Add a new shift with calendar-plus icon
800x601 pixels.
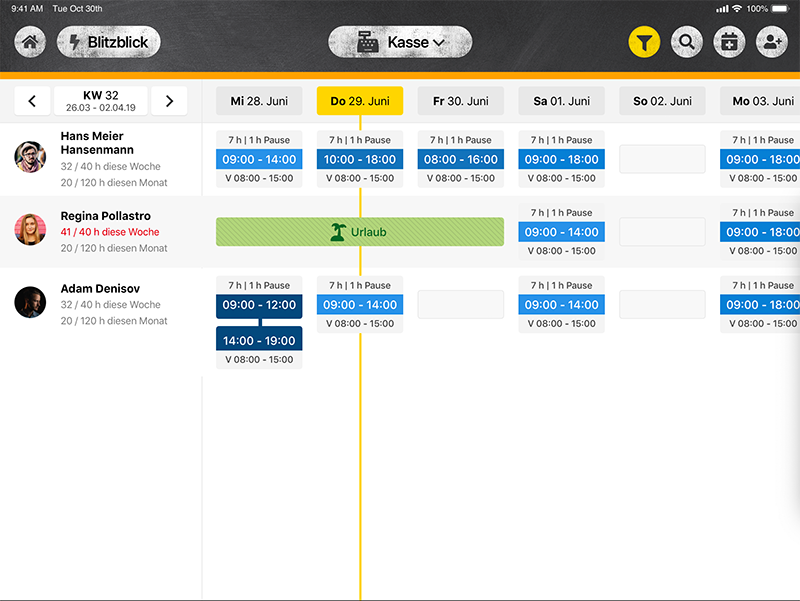pos(729,43)
